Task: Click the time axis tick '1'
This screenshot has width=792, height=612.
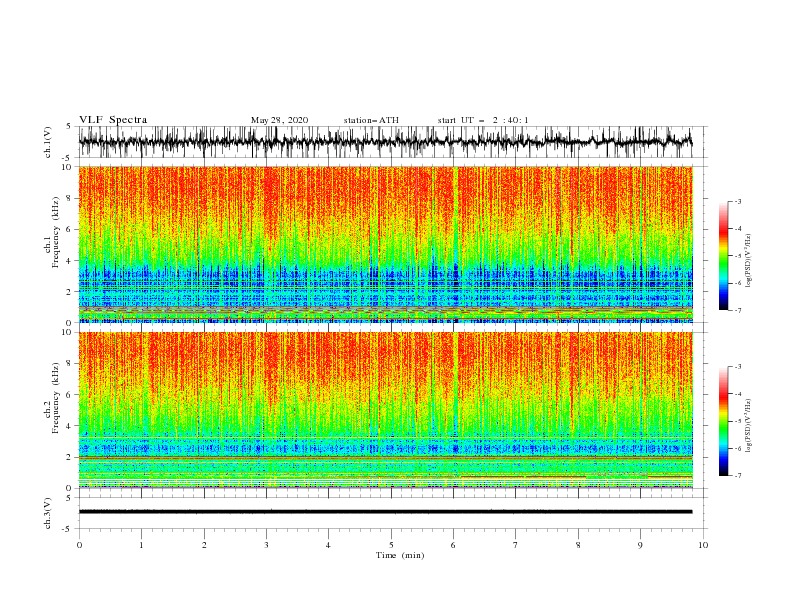Action: tap(141, 545)
